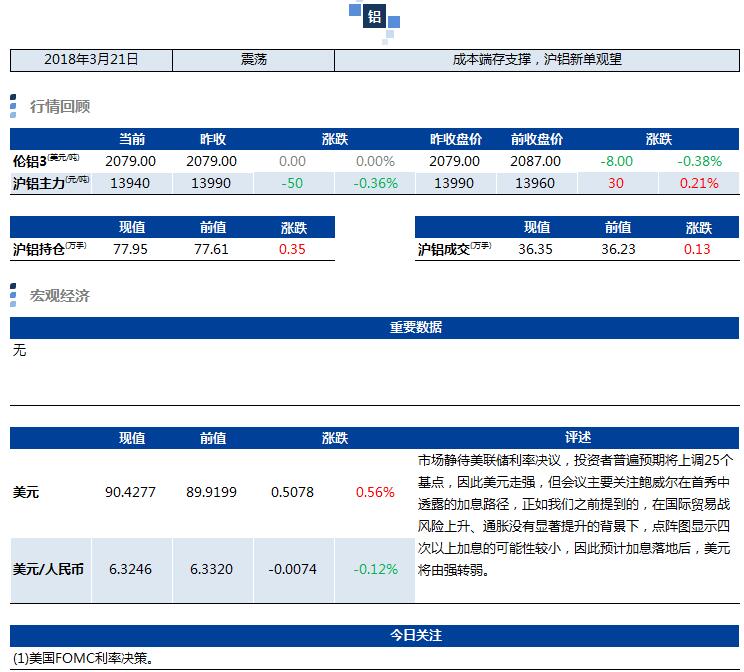Click the 震荡 outlook cell
This screenshot has height=672, width=744.
(x=253, y=60)
